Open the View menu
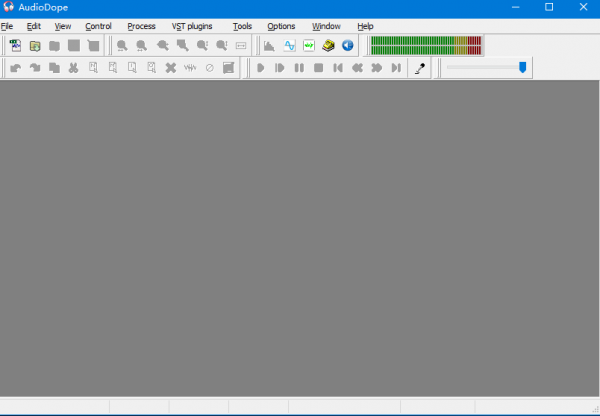600x416 pixels. pyautogui.click(x=63, y=26)
